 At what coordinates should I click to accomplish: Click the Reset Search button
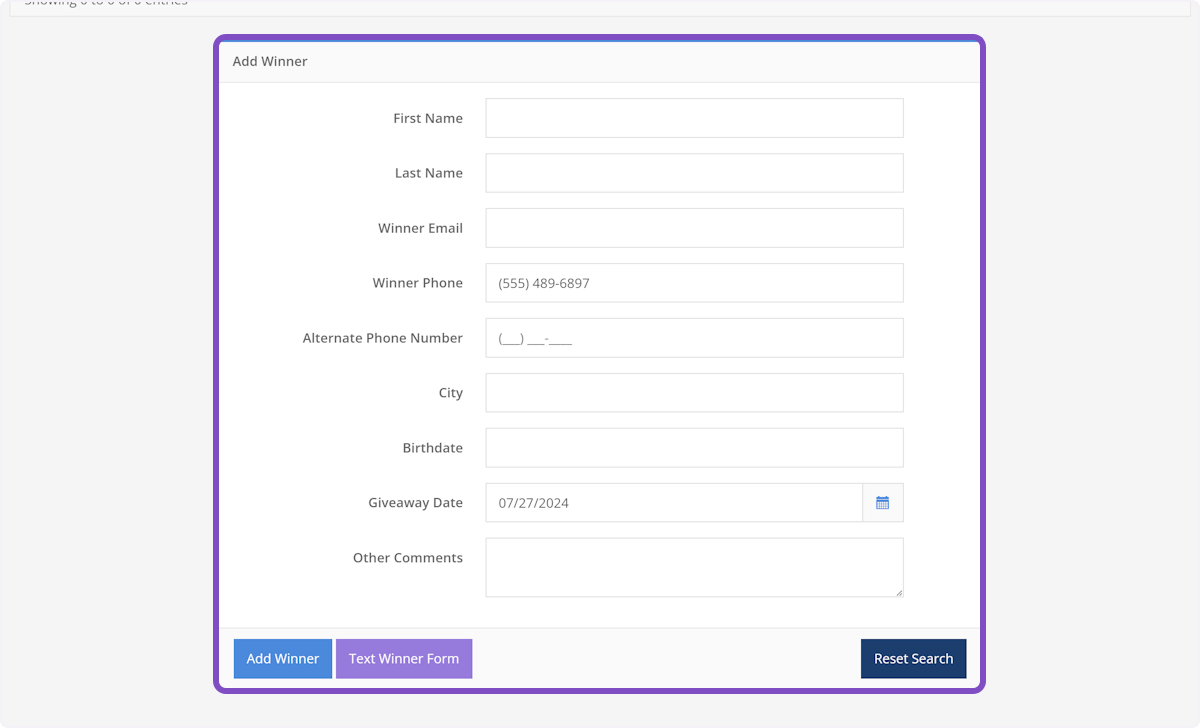point(913,658)
